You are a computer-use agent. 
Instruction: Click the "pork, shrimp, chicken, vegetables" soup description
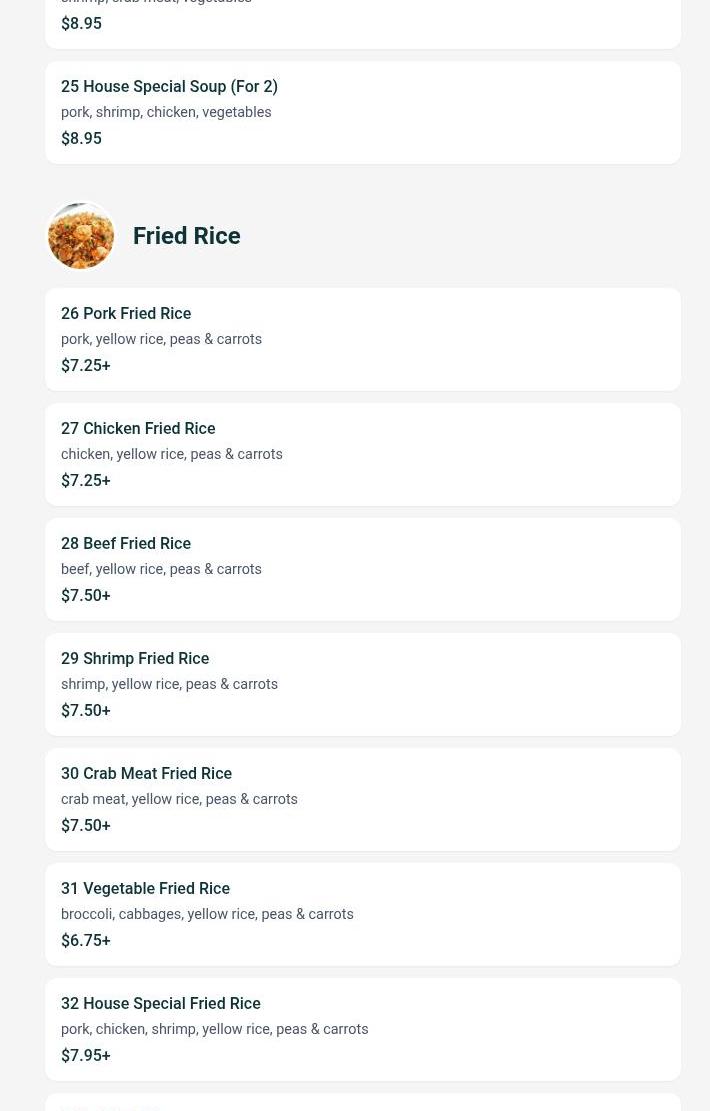click(x=166, y=113)
